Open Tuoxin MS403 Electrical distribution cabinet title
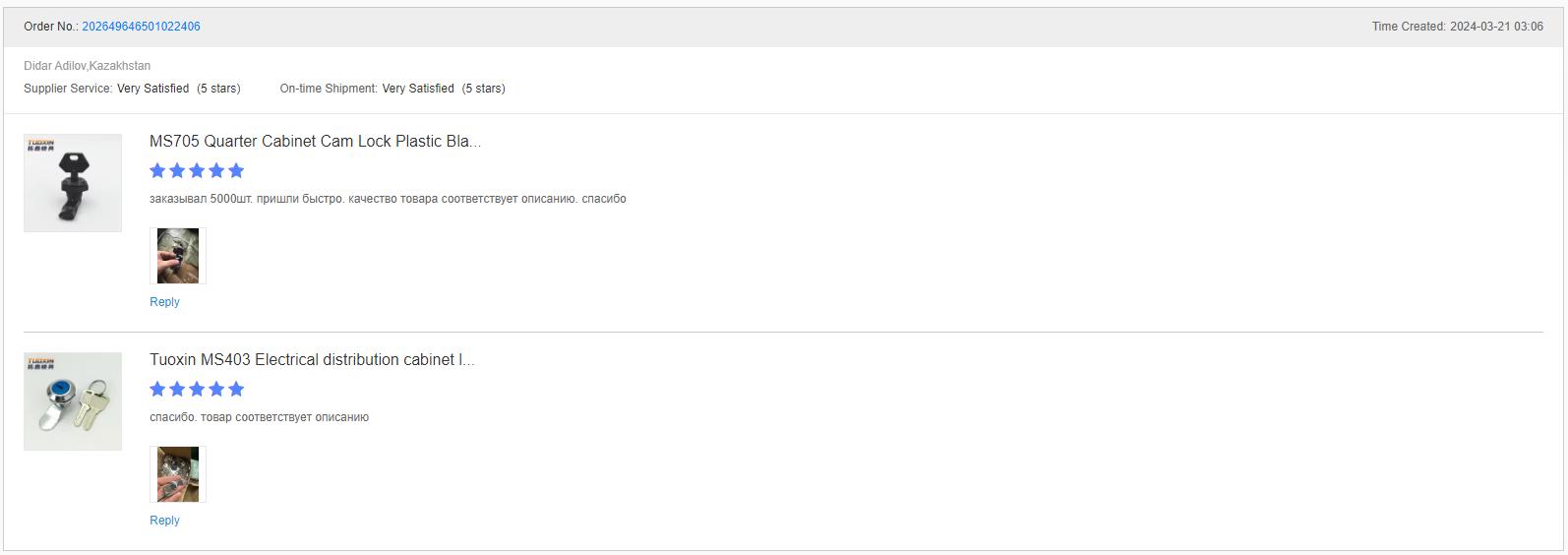 (x=312, y=359)
